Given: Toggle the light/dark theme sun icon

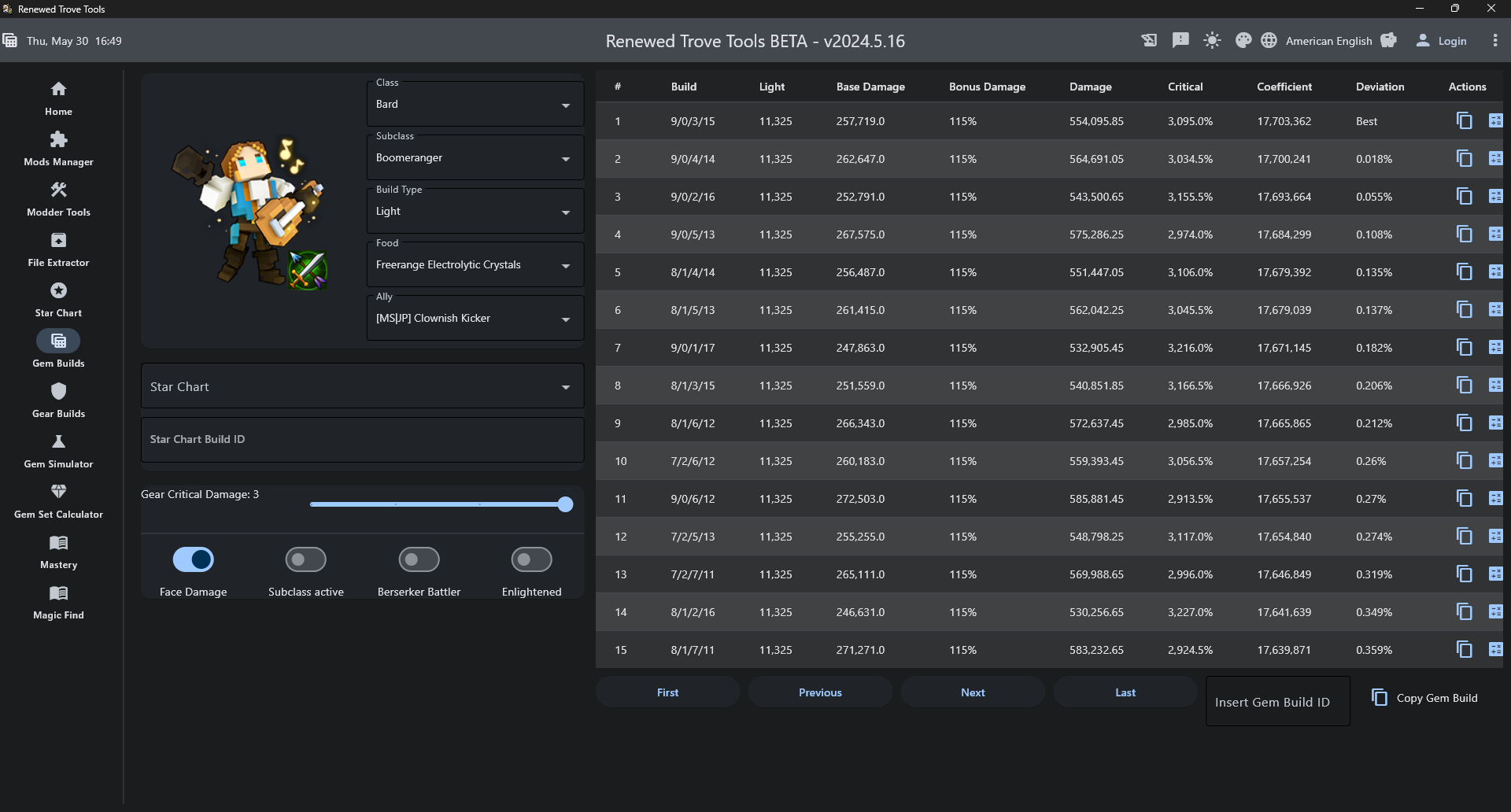Looking at the screenshot, I should click(x=1212, y=41).
